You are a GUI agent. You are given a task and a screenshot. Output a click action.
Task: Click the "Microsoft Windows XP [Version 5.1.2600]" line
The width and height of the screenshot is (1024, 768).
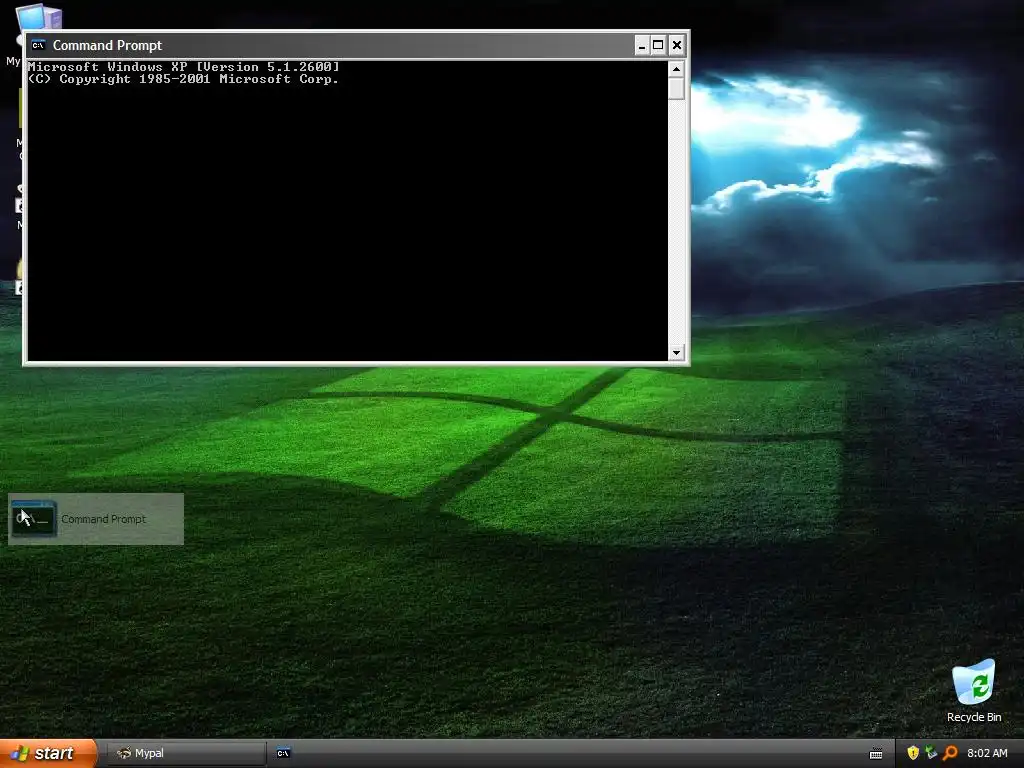point(184,67)
